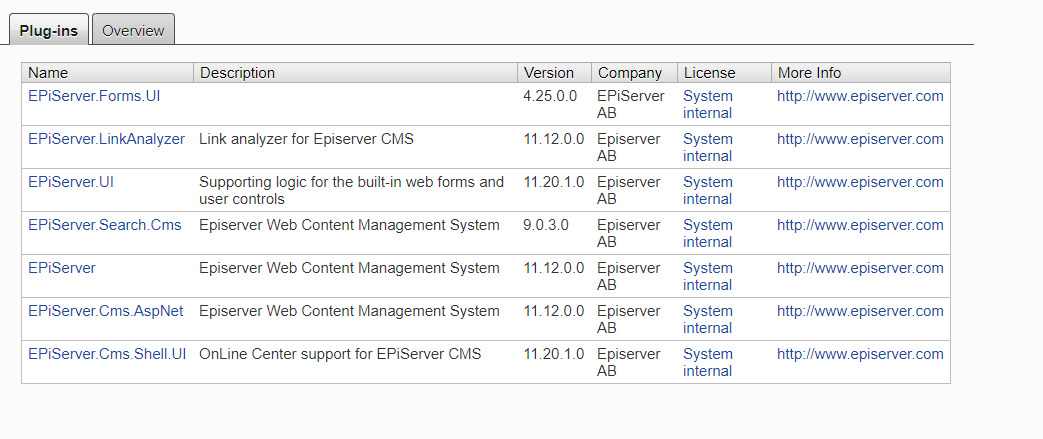Viewport: 1043px width, 439px height.
Task: Open System internal license for EPiServer.Forms.UI
Action: click(708, 104)
